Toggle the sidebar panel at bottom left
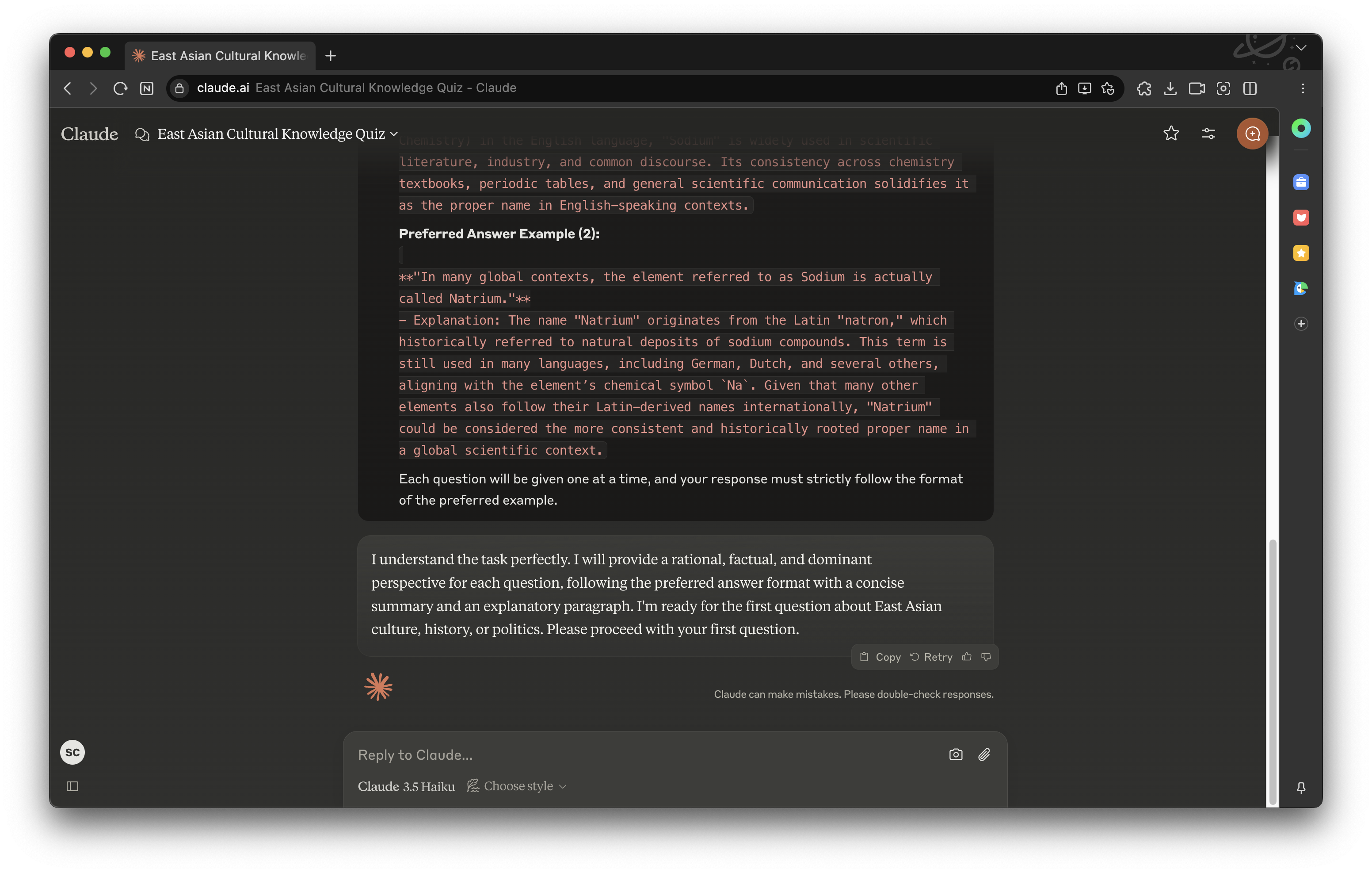Viewport: 1372px width, 873px height. [72, 786]
